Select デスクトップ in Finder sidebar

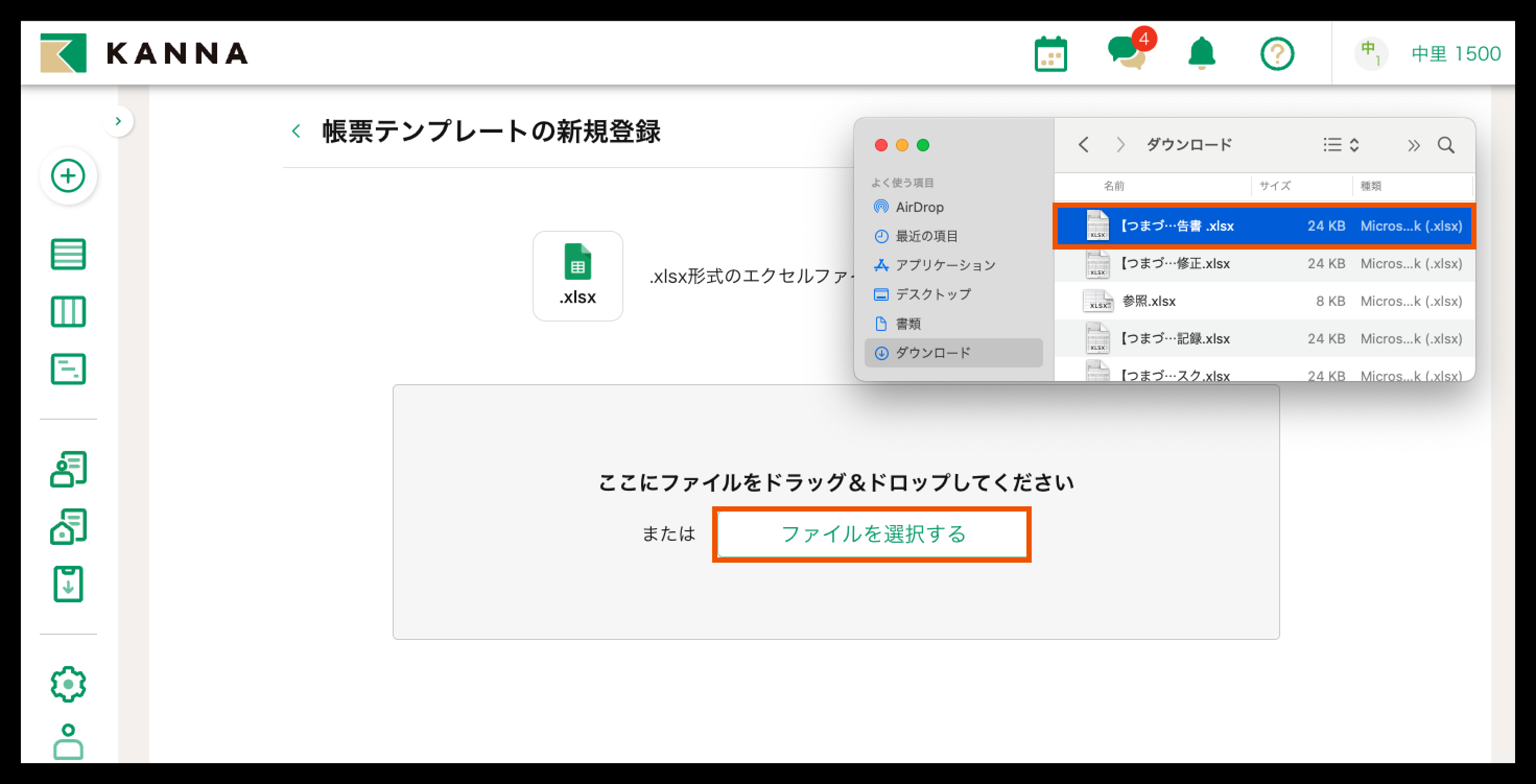[932, 294]
